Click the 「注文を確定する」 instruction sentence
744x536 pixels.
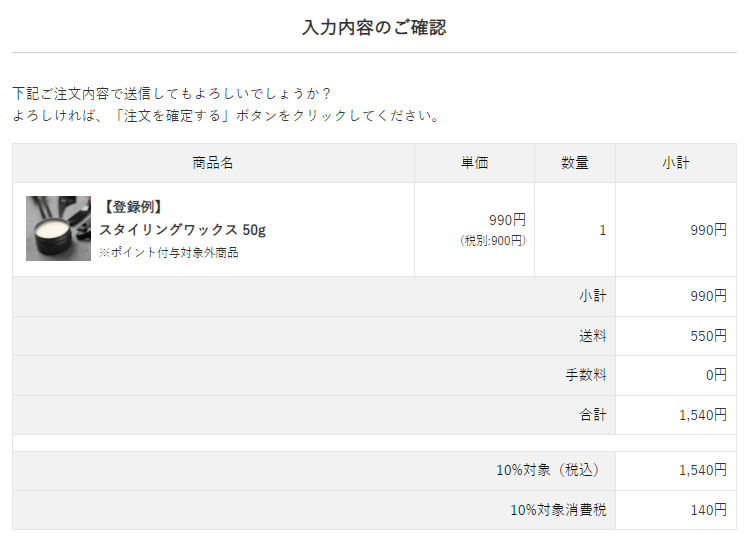point(226,115)
